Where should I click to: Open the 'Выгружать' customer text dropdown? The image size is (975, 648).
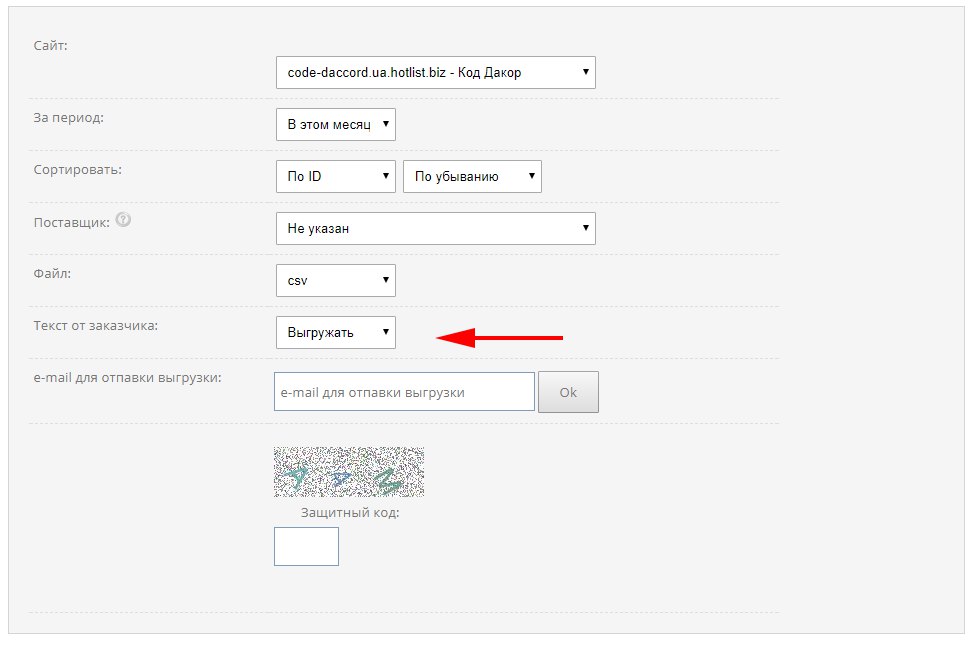pos(336,333)
